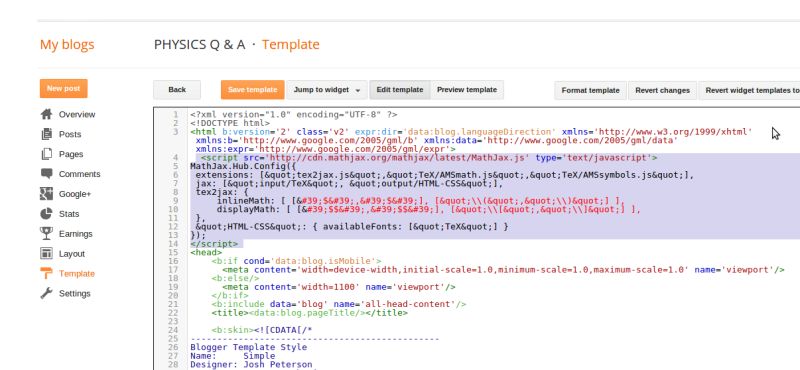Click the My blogs heading link

[x=67, y=44]
